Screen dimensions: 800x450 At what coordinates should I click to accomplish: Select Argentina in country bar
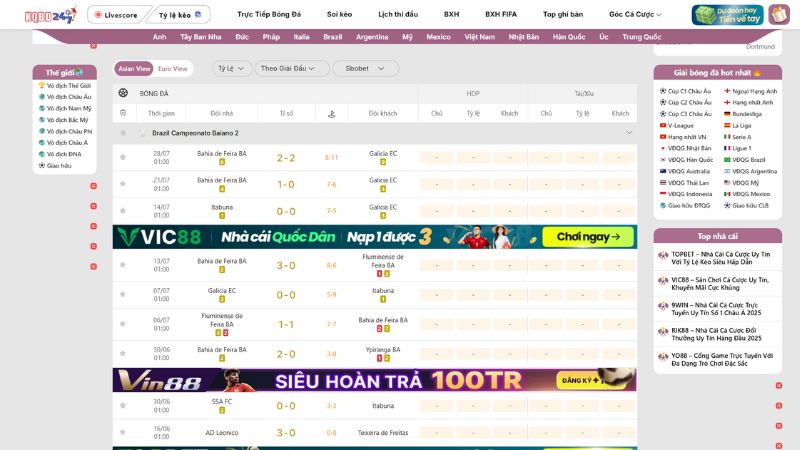(x=372, y=37)
